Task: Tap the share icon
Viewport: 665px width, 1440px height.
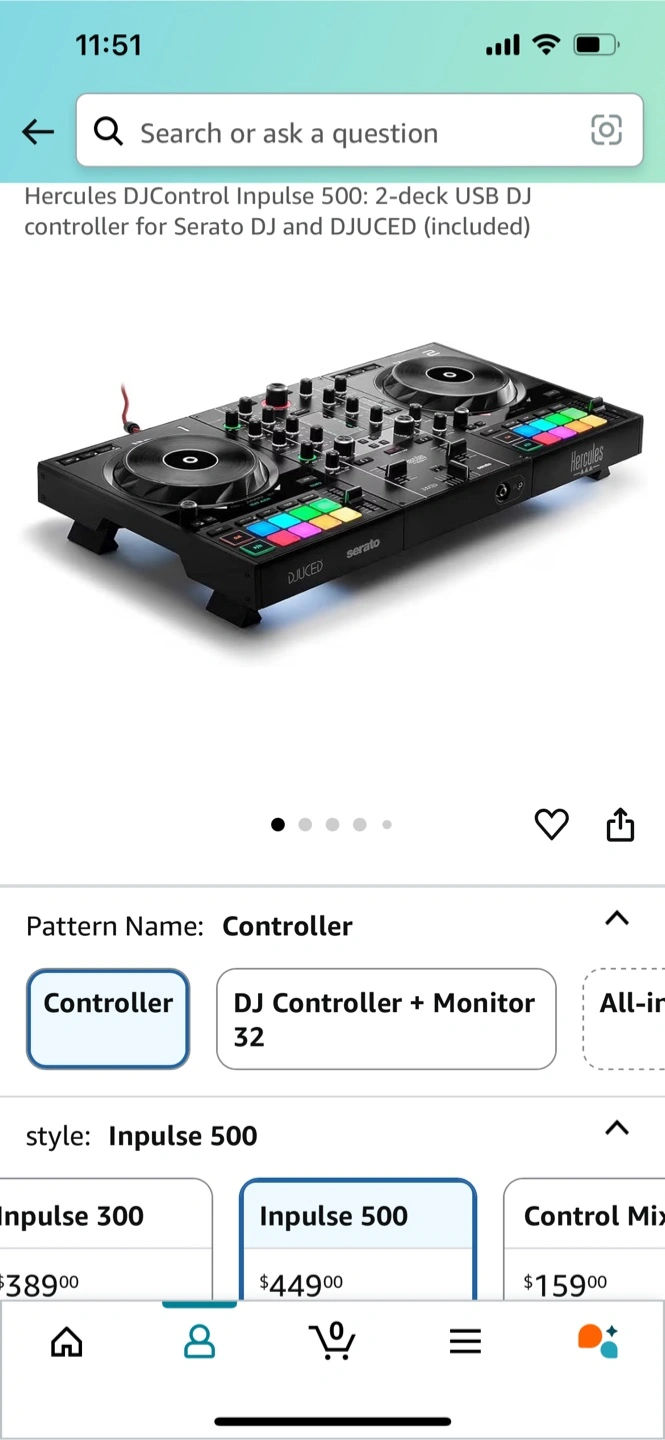Action: pyautogui.click(x=620, y=824)
